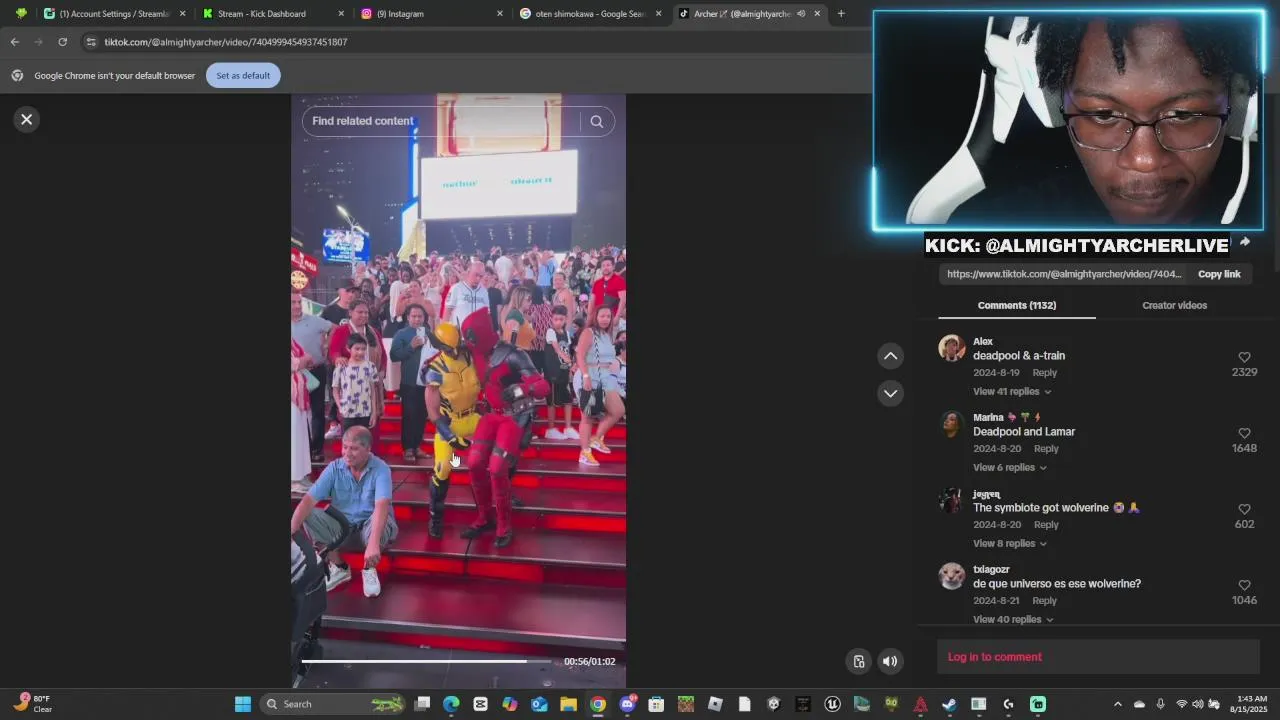Expand View 41 replies
Image resolution: width=1280 pixels, height=720 pixels.
click(1011, 391)
